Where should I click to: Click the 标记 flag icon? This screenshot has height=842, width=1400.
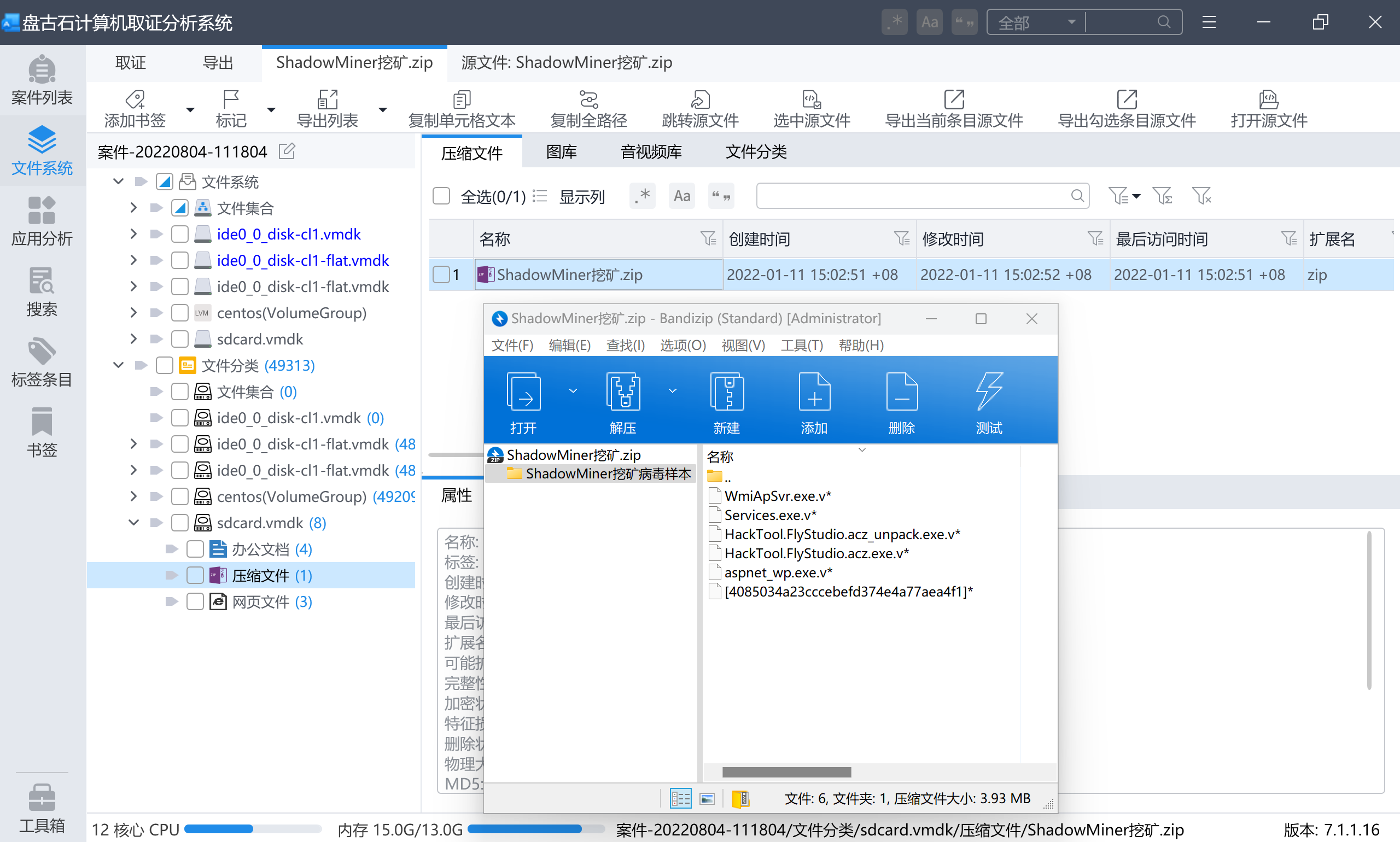click(x=231, y=100)
